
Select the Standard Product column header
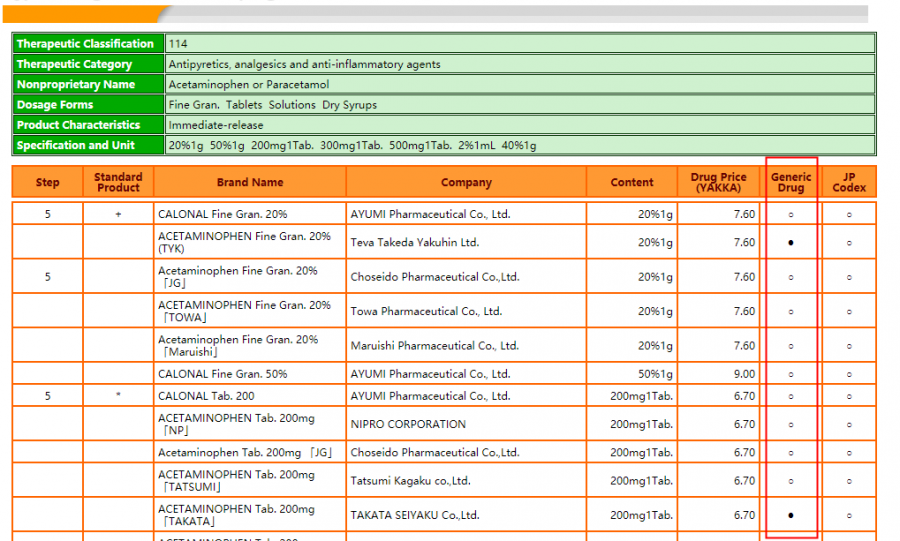(118, 183)
